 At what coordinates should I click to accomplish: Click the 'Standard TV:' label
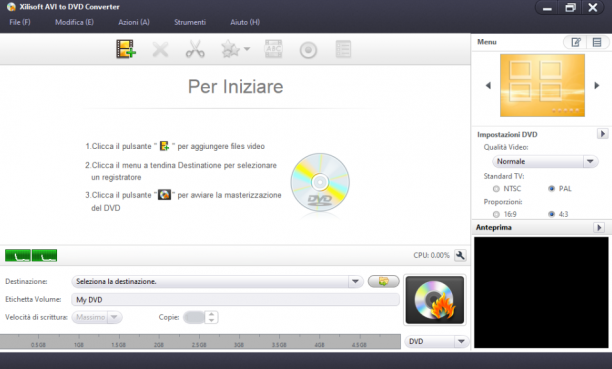504,176
